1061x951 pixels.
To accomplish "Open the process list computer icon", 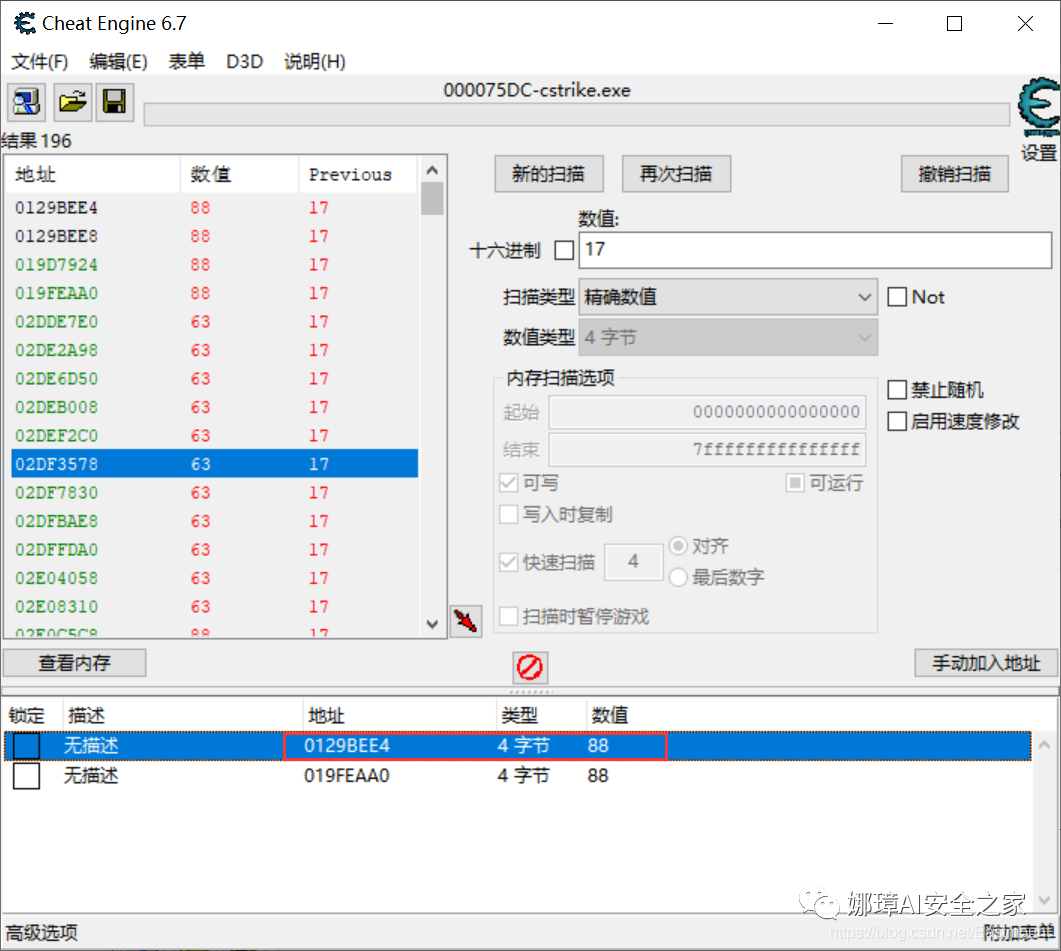I will pos(26,102).
